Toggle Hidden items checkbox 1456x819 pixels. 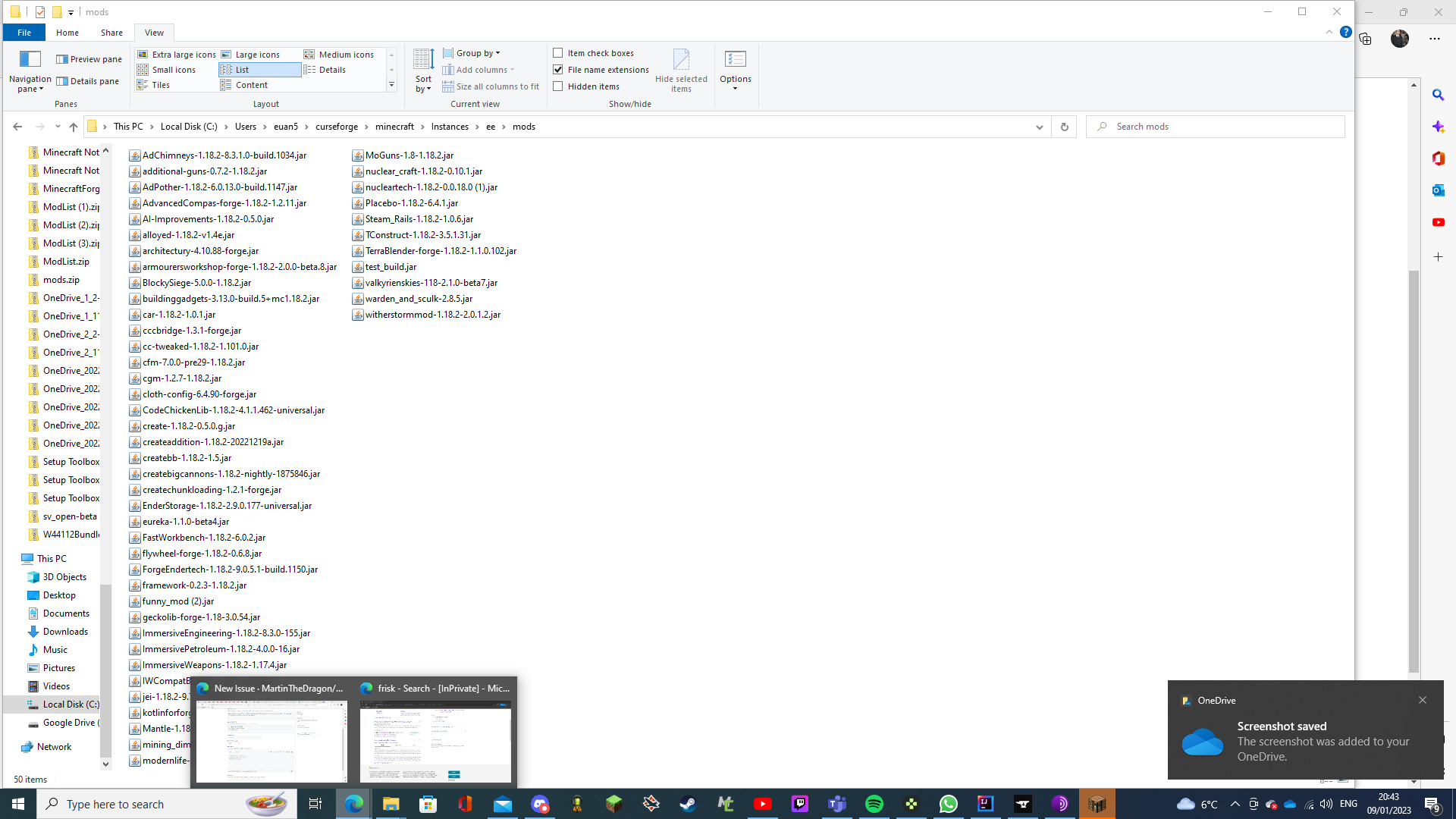[558, 86]
